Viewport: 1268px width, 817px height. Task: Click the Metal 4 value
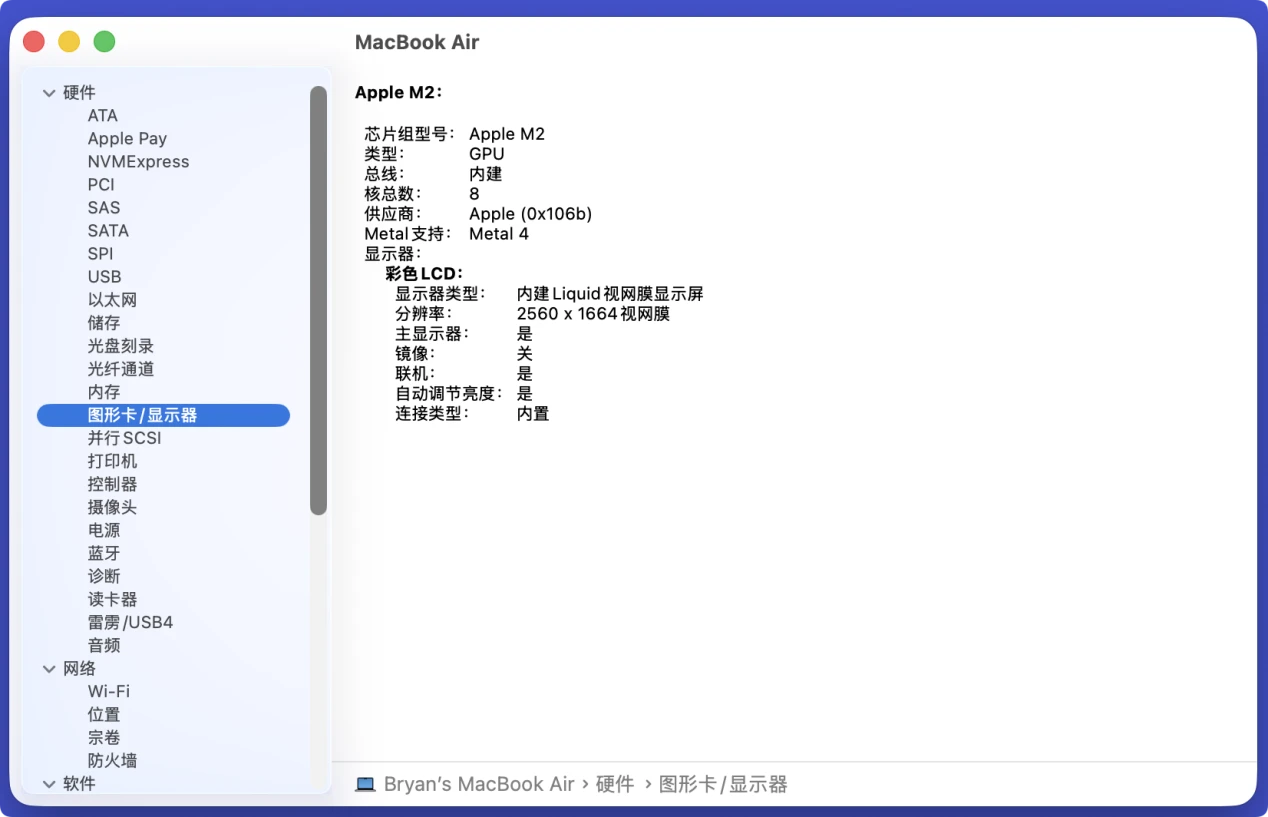pyautogui.click(x=499, y=234)
